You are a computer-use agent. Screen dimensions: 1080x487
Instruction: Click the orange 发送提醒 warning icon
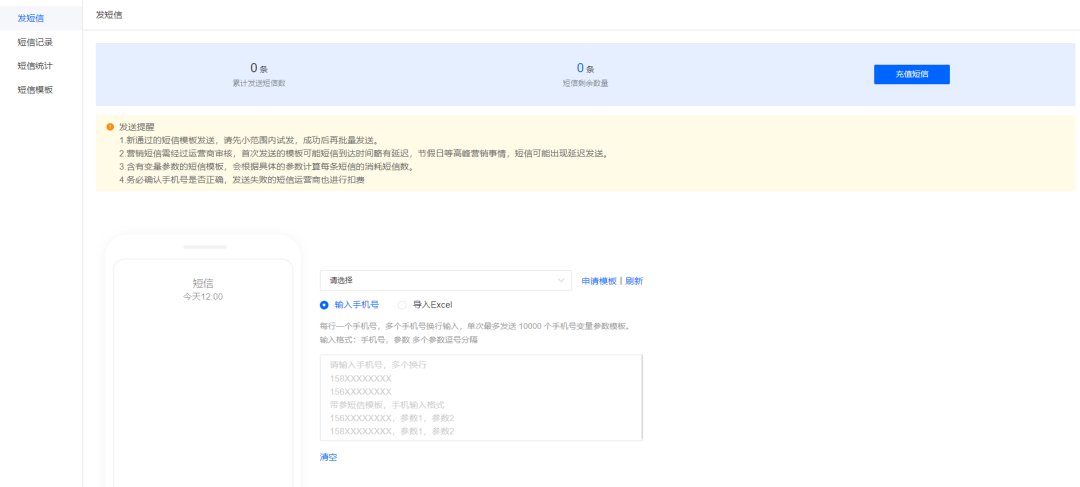coord(110,127)
